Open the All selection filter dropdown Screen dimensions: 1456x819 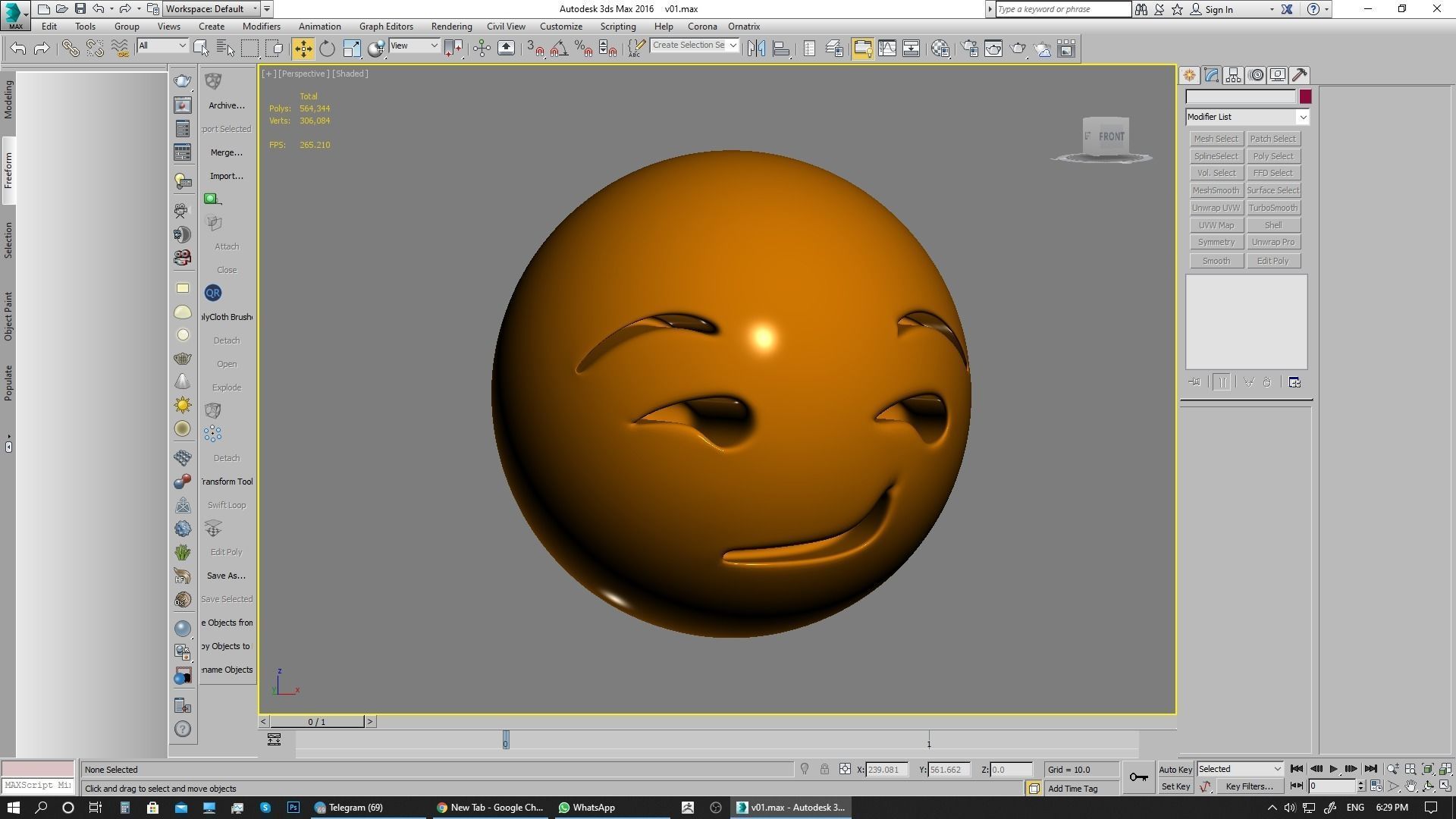point(162,45)
